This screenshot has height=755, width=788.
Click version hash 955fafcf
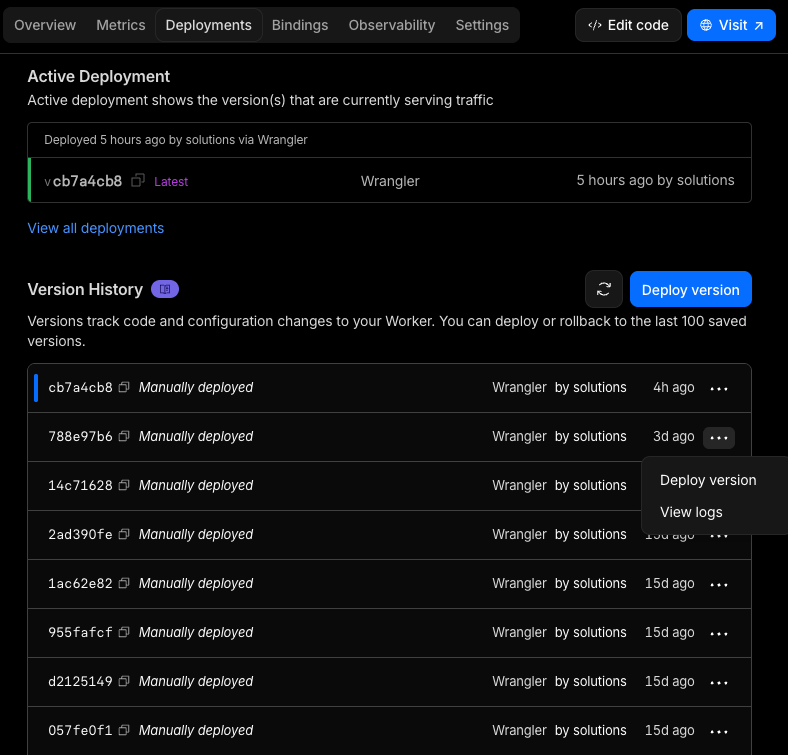point(80,632)
